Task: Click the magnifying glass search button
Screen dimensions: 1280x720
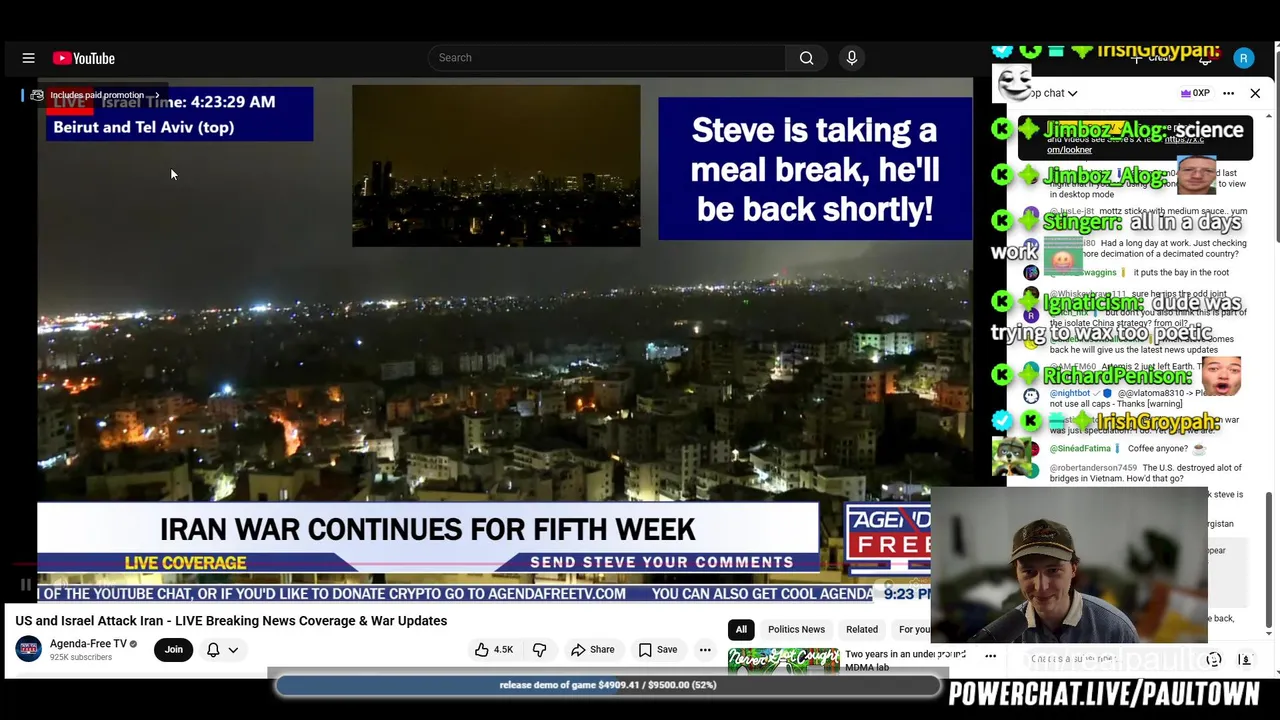Action: 806,58
